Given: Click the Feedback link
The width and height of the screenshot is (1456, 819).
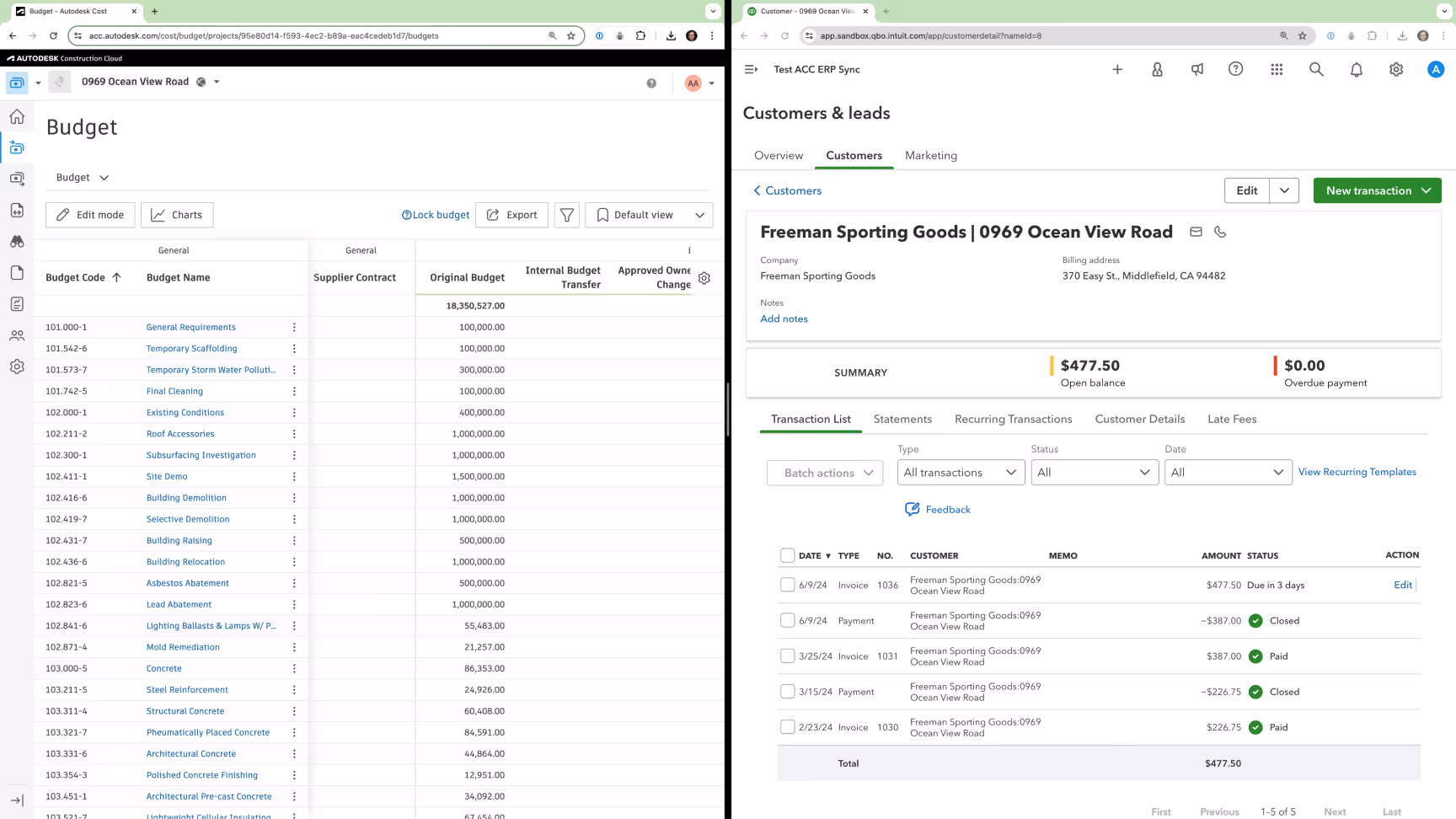Looking at the screenshot, I should (938, 509).
